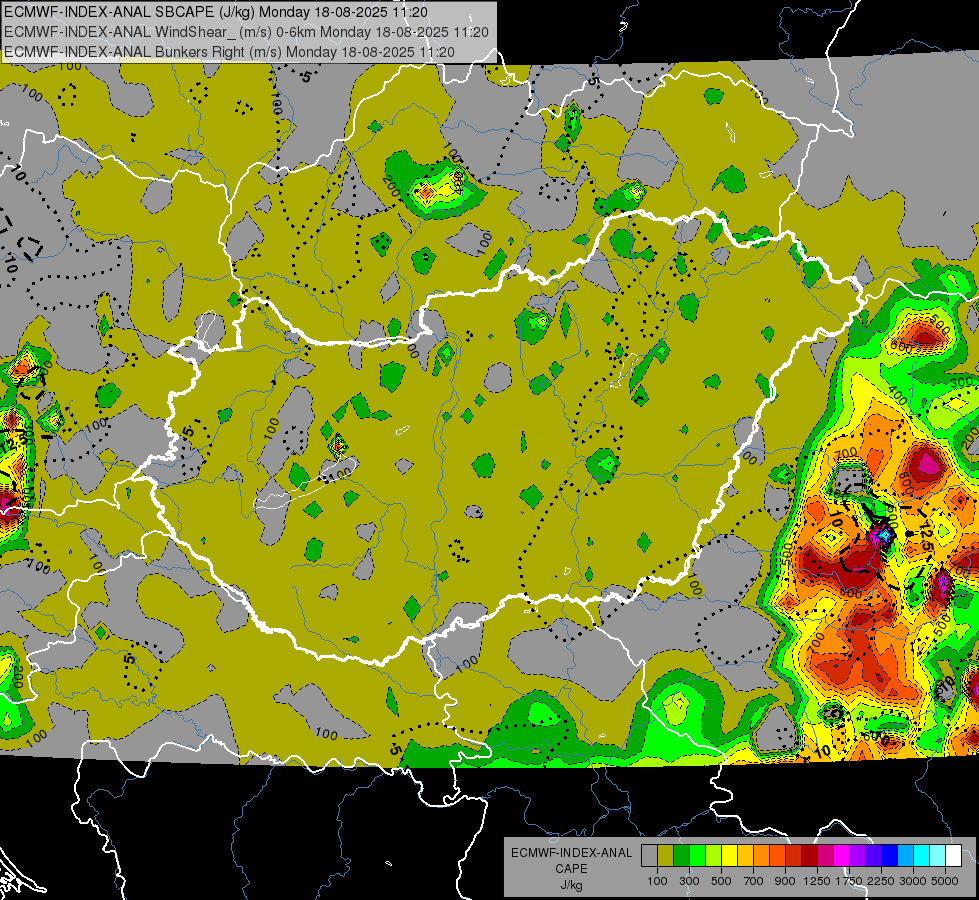Click the legend value 3000
Image resolution: width=979 pixels, height=900 pixels.
(913, 881)
